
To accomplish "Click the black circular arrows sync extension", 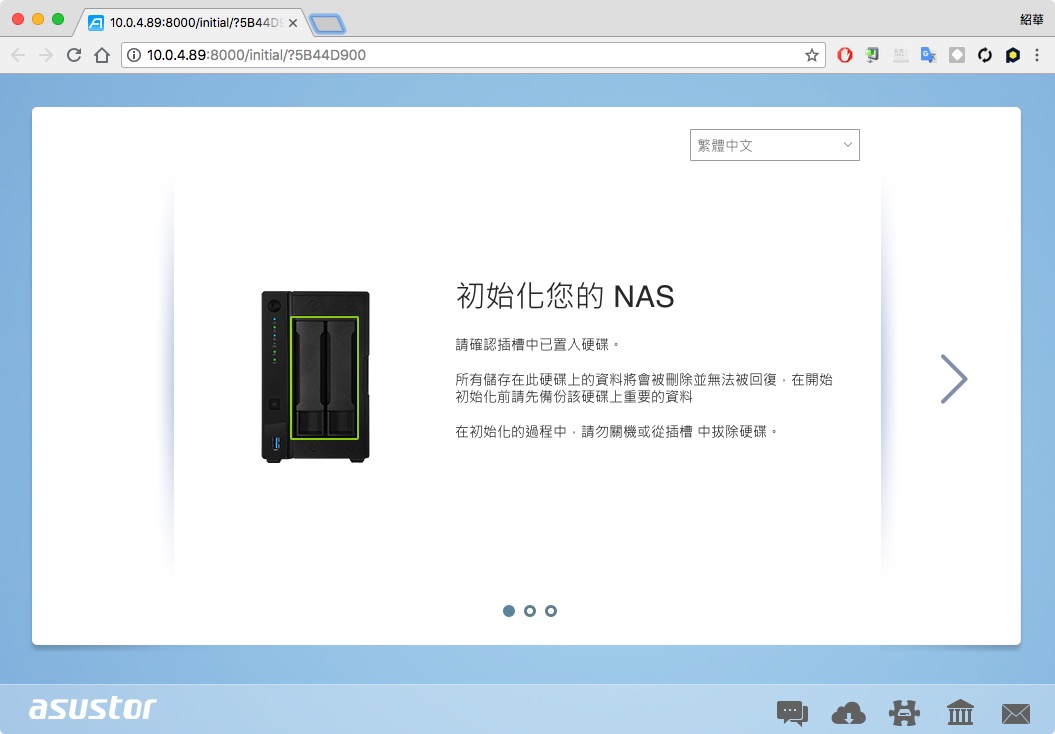I will [985, 55].
